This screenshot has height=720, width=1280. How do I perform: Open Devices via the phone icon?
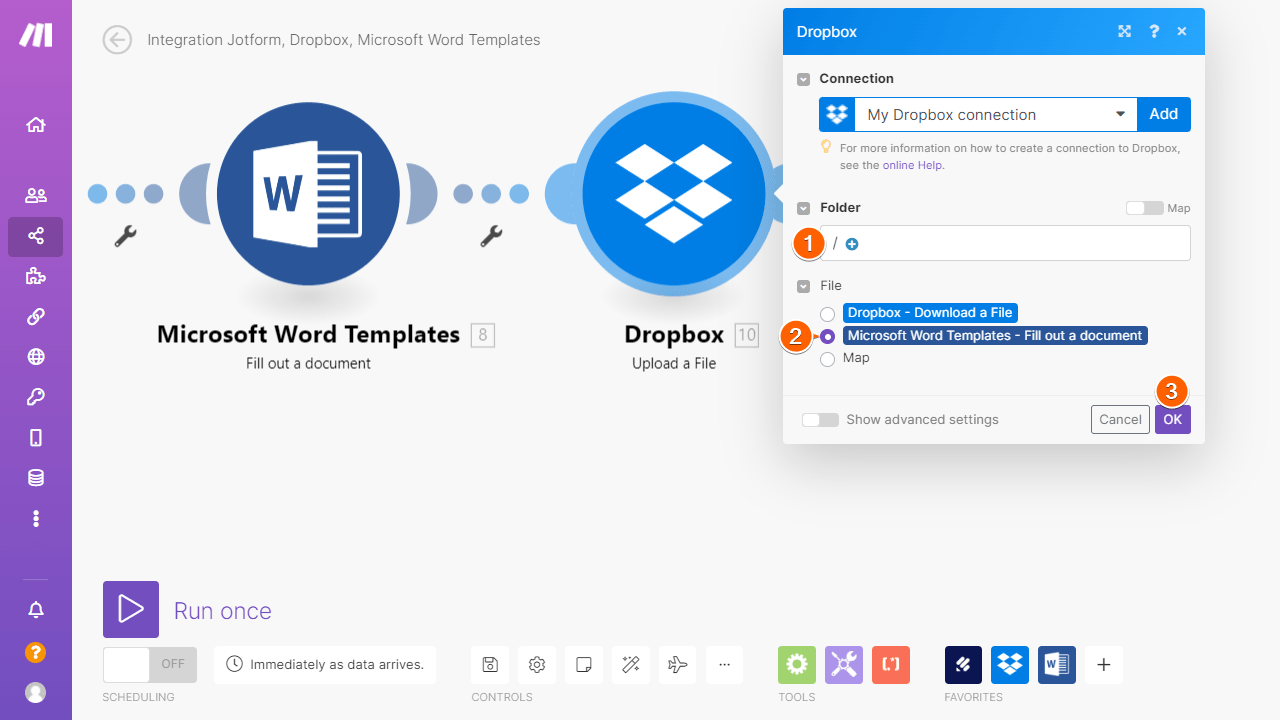[x=36, y=438]
